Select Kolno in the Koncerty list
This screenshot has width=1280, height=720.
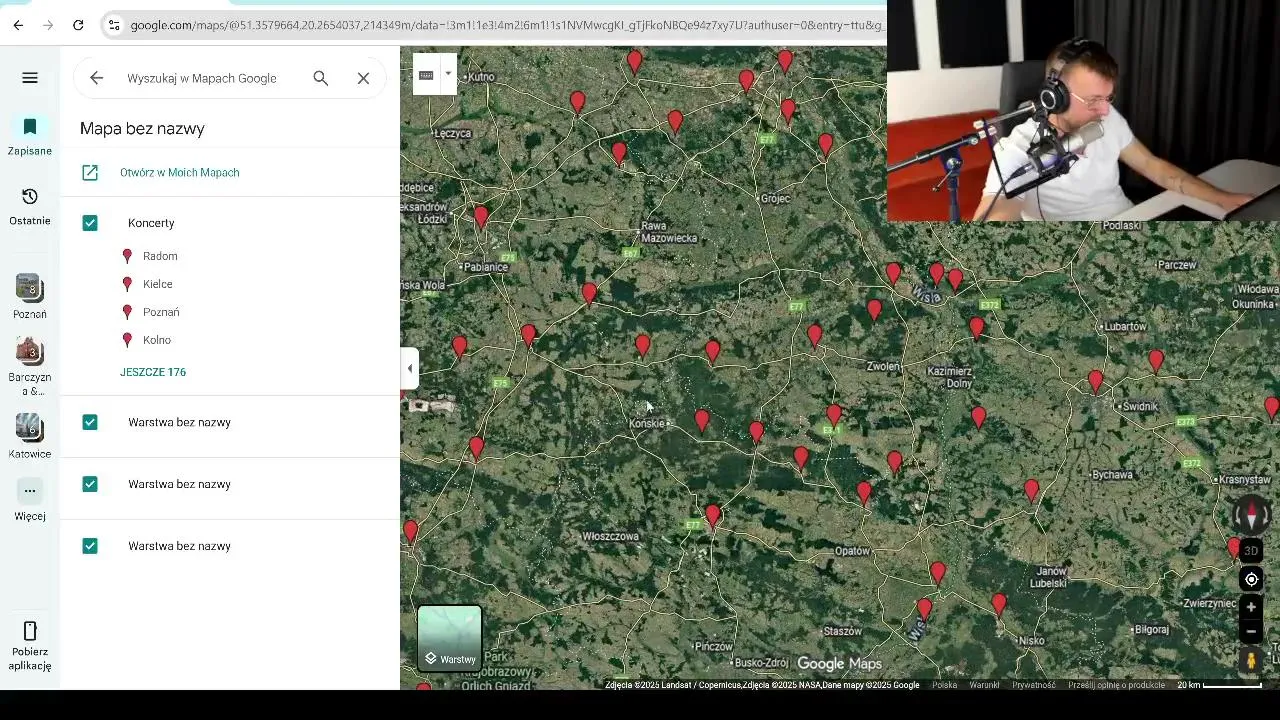pos(157,340)
